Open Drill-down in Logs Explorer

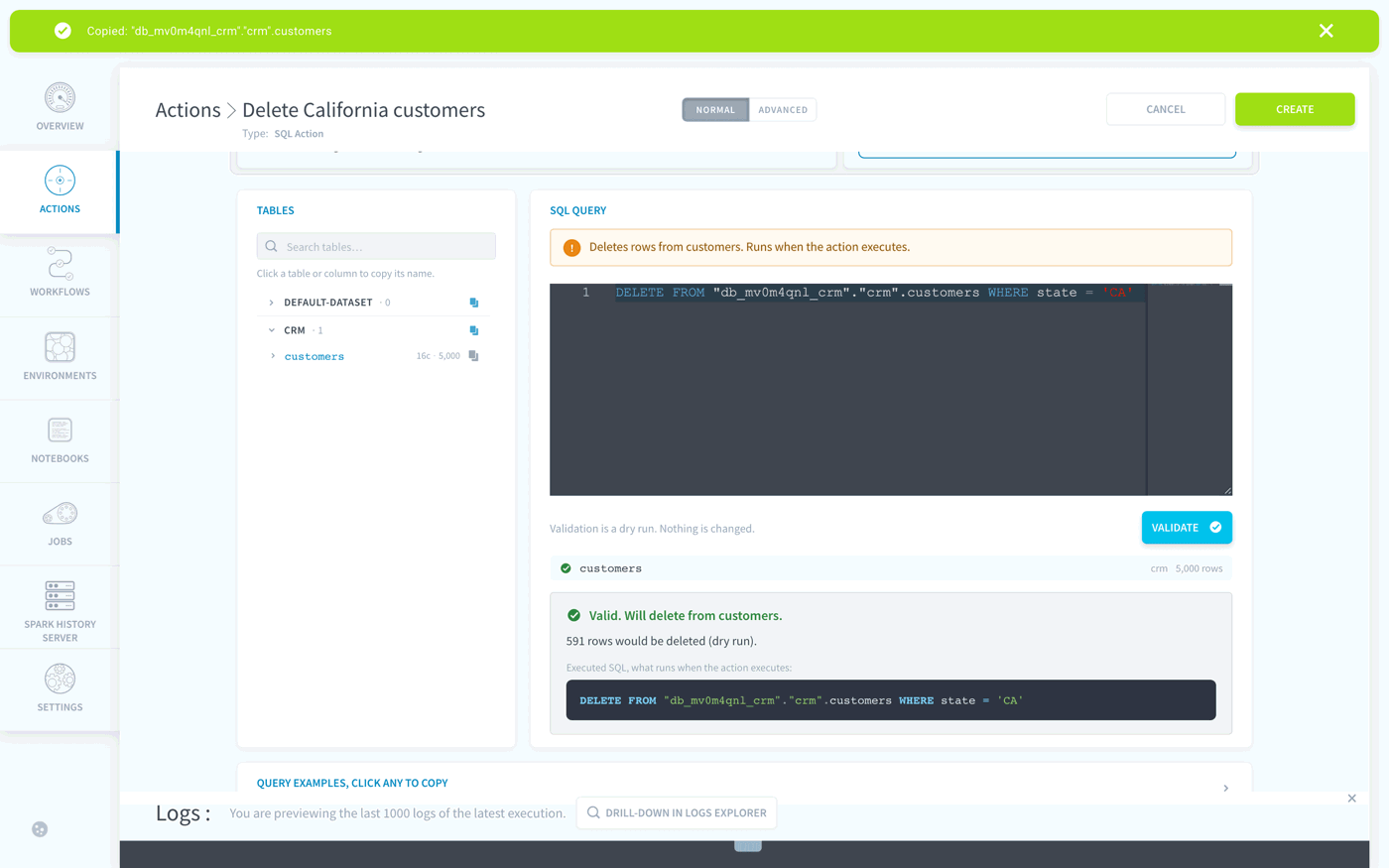[677, 812]
